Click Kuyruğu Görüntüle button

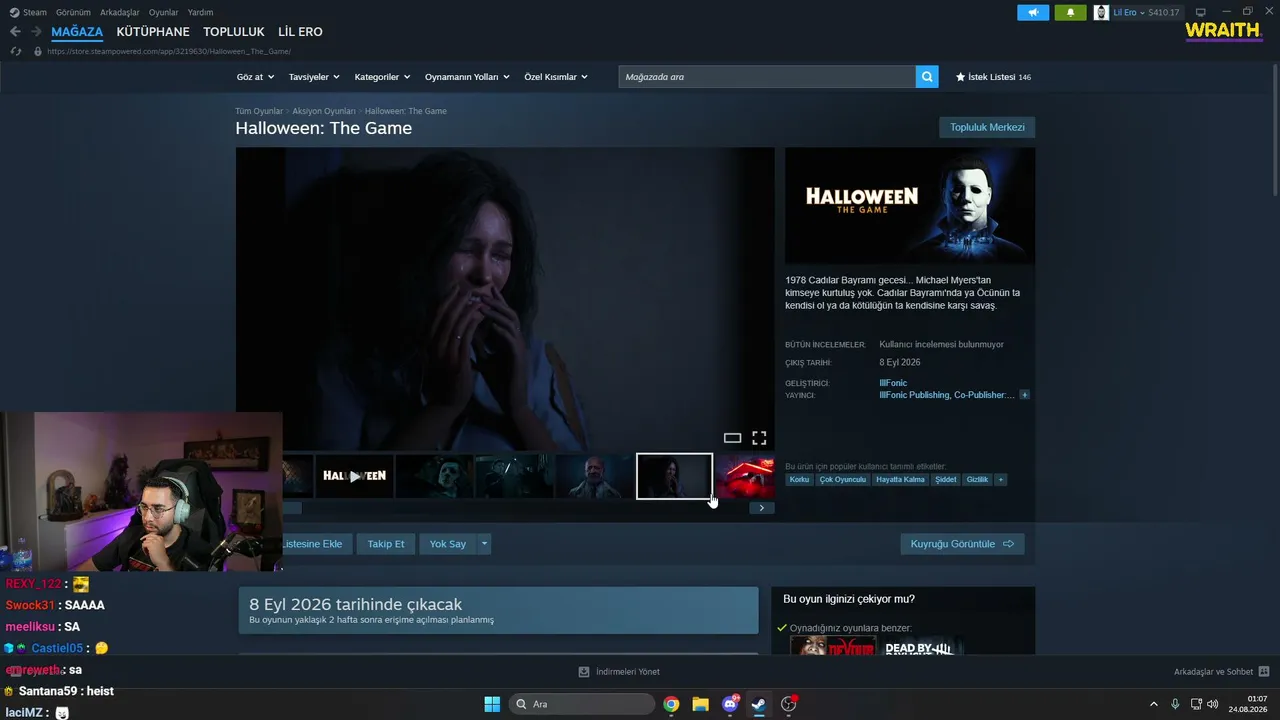[962, 544]
